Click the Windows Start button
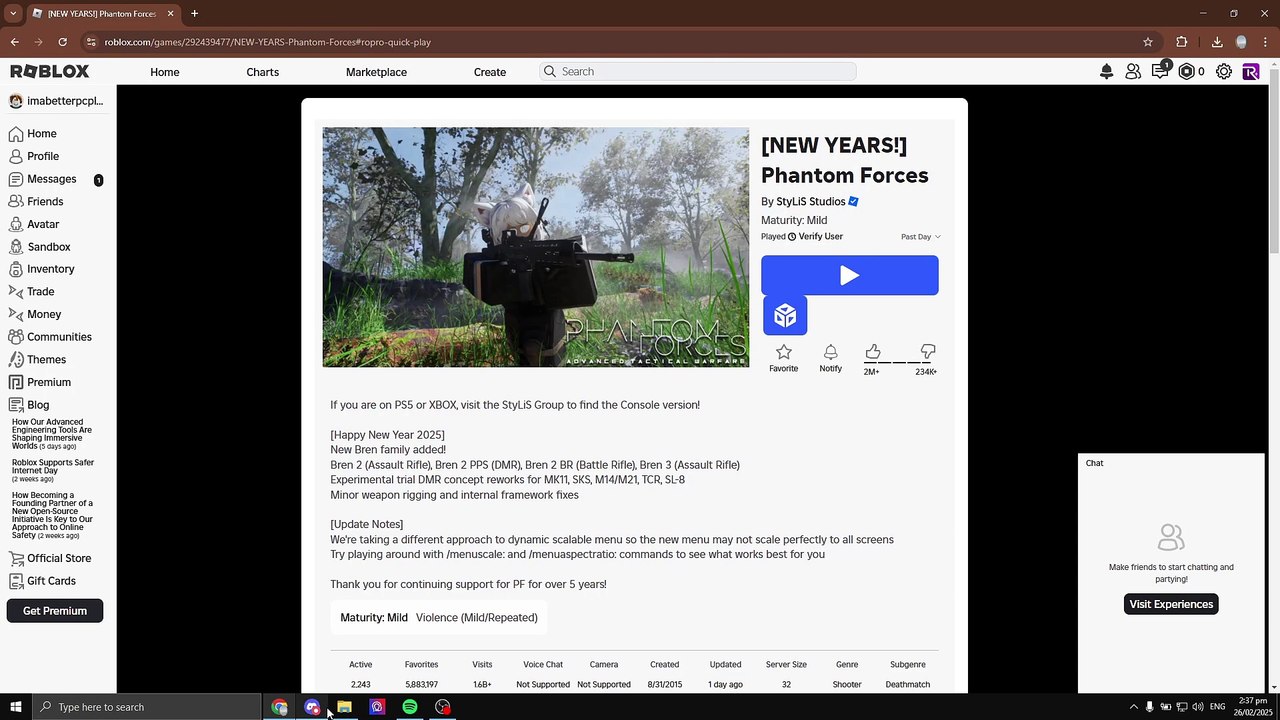 pyautogui.click(x=16, y=707)
